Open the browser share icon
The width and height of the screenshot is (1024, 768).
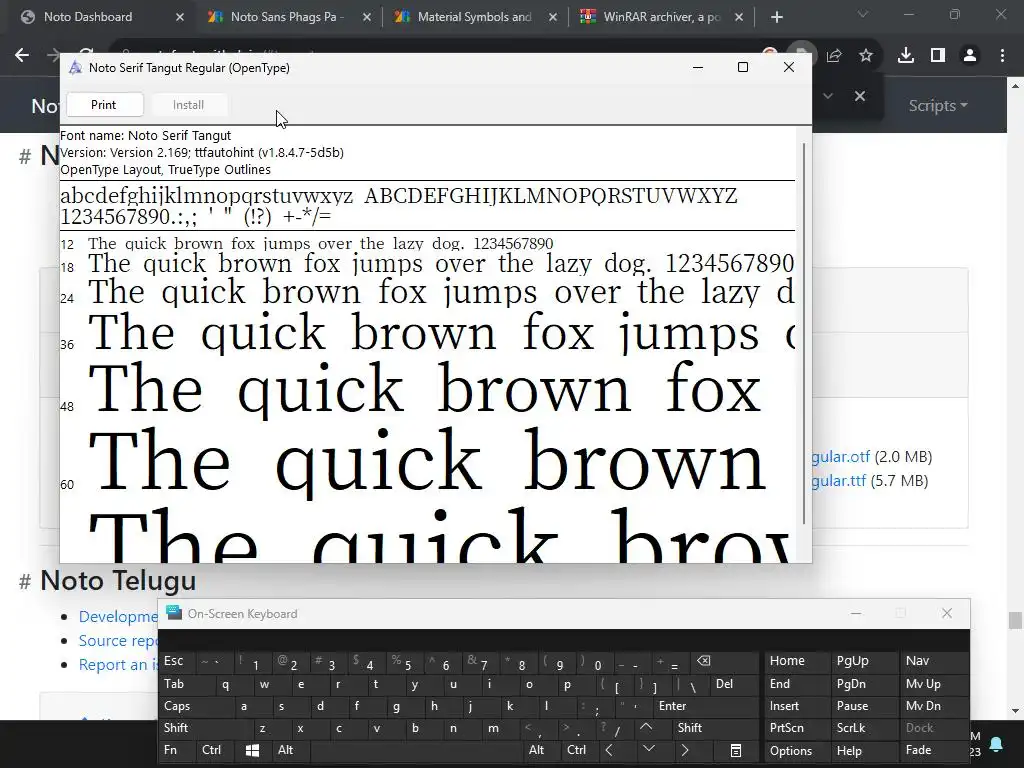pos(834,56)
